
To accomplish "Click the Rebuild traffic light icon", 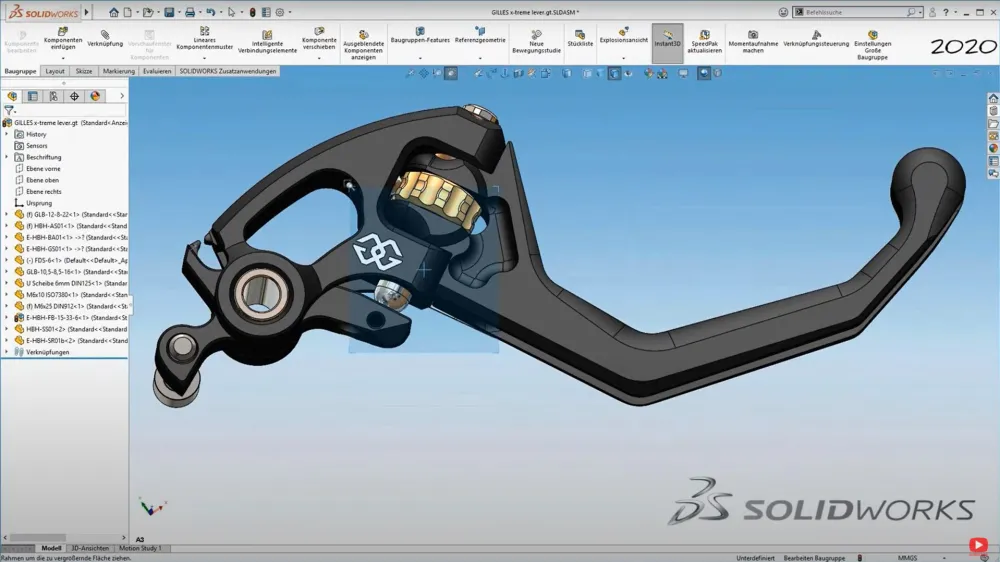I will (x=253, y=12).
